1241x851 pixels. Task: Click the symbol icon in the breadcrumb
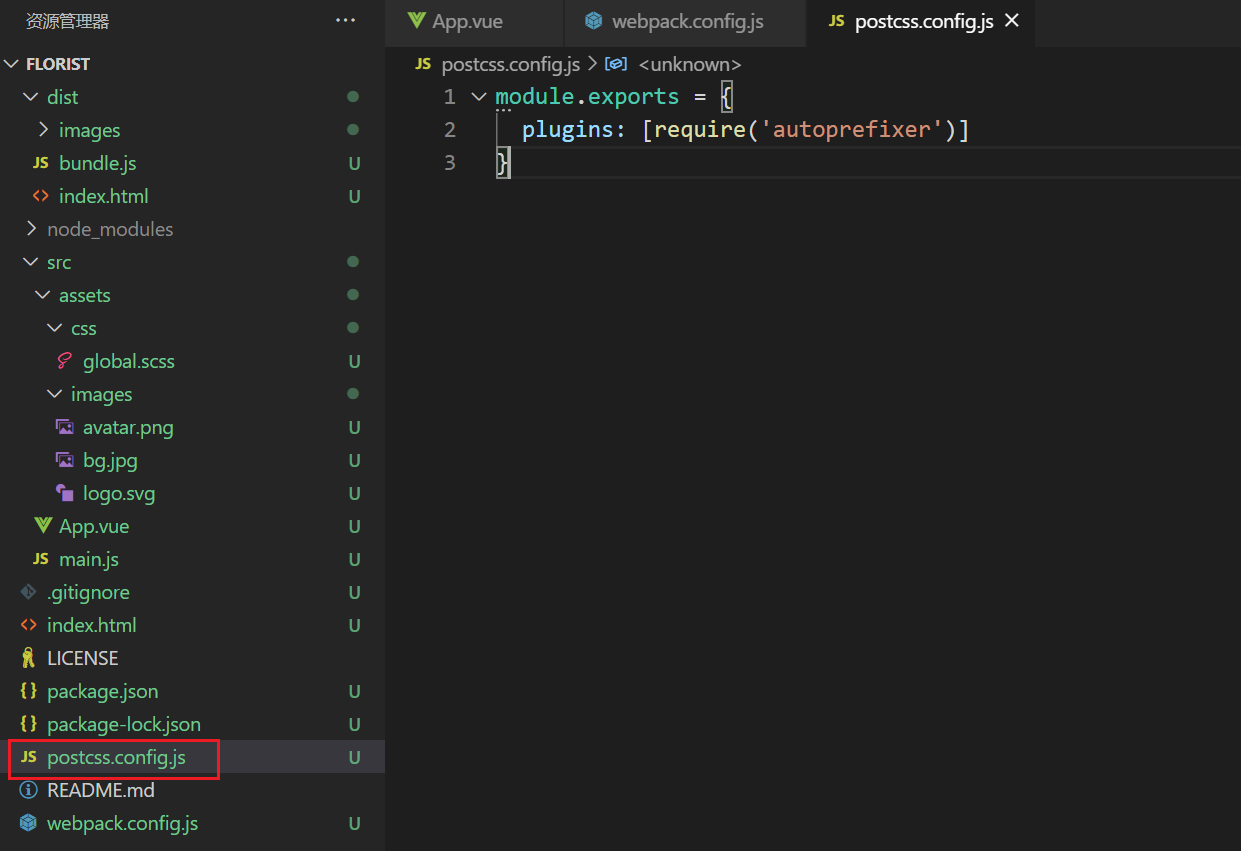tap(616, 64)
